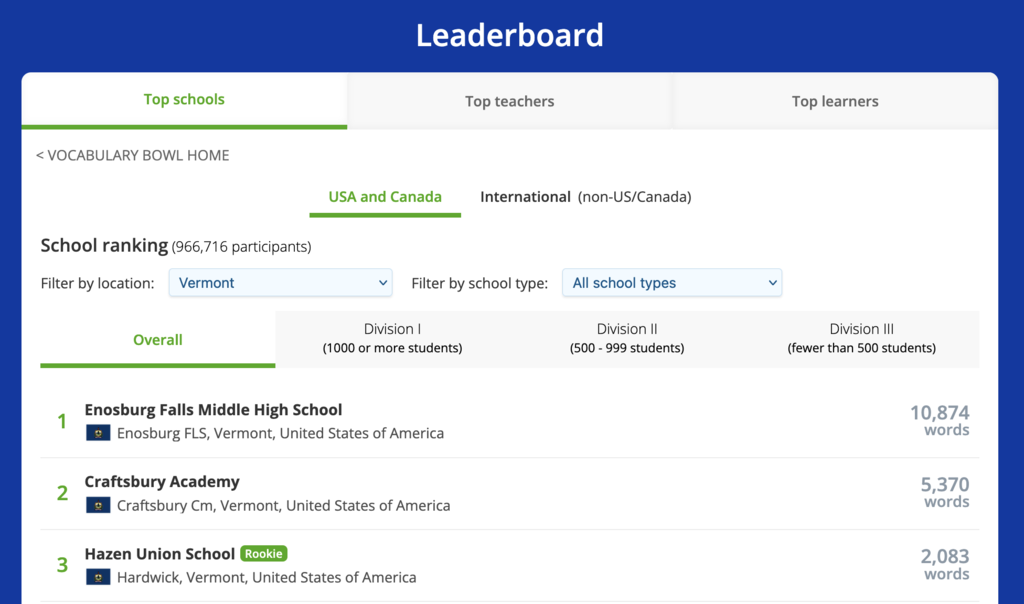The width and height of the screenshot is (1024, 604).
Task: Filter by Division II schools
Action: (627, 338)
